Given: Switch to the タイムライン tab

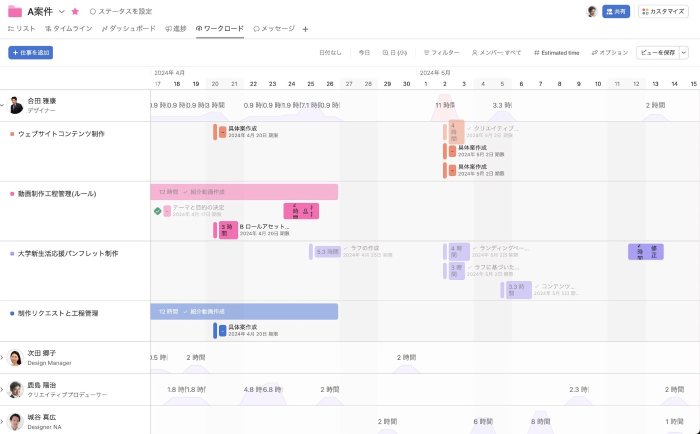Looking at the screenshot, I should click(x=70, y=29).
